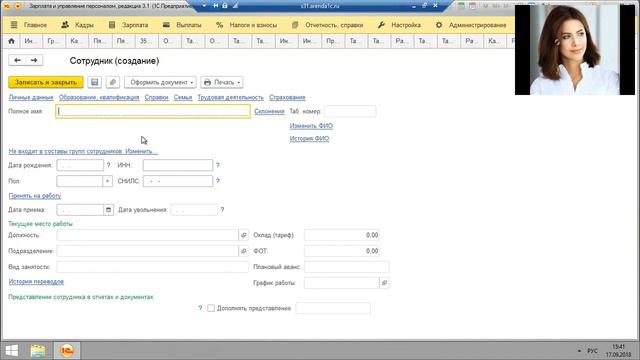Click the forward navigation arrow

pos(34,60)
